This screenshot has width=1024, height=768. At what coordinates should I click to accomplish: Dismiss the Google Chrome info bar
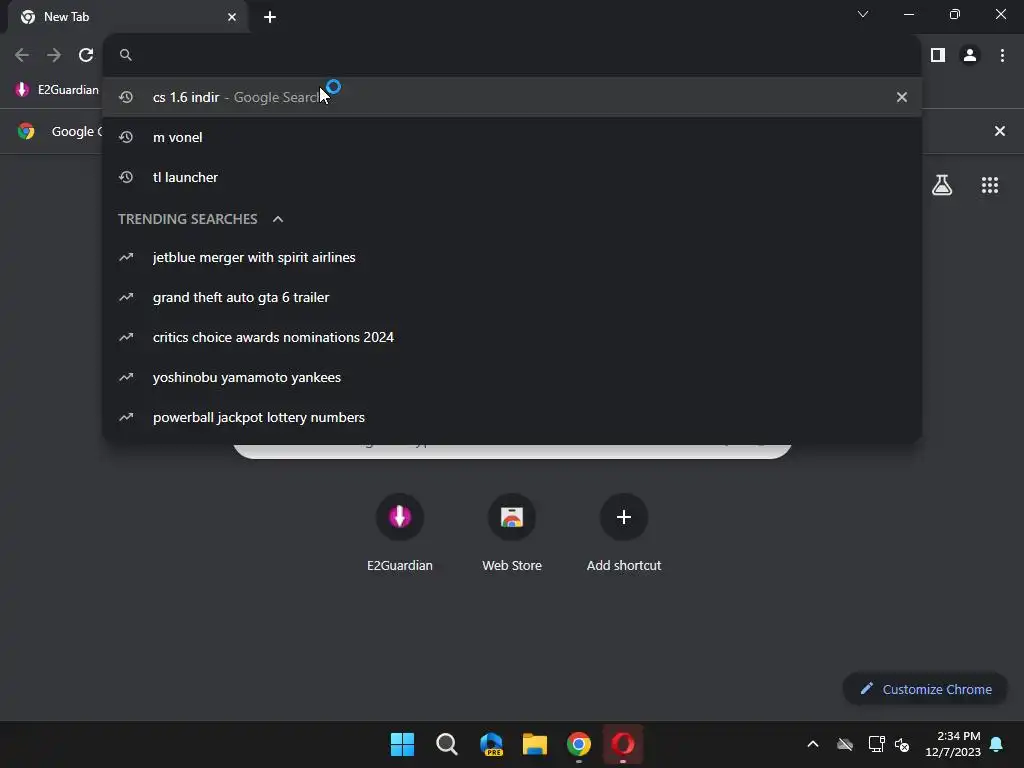(x=1000, y=131)
